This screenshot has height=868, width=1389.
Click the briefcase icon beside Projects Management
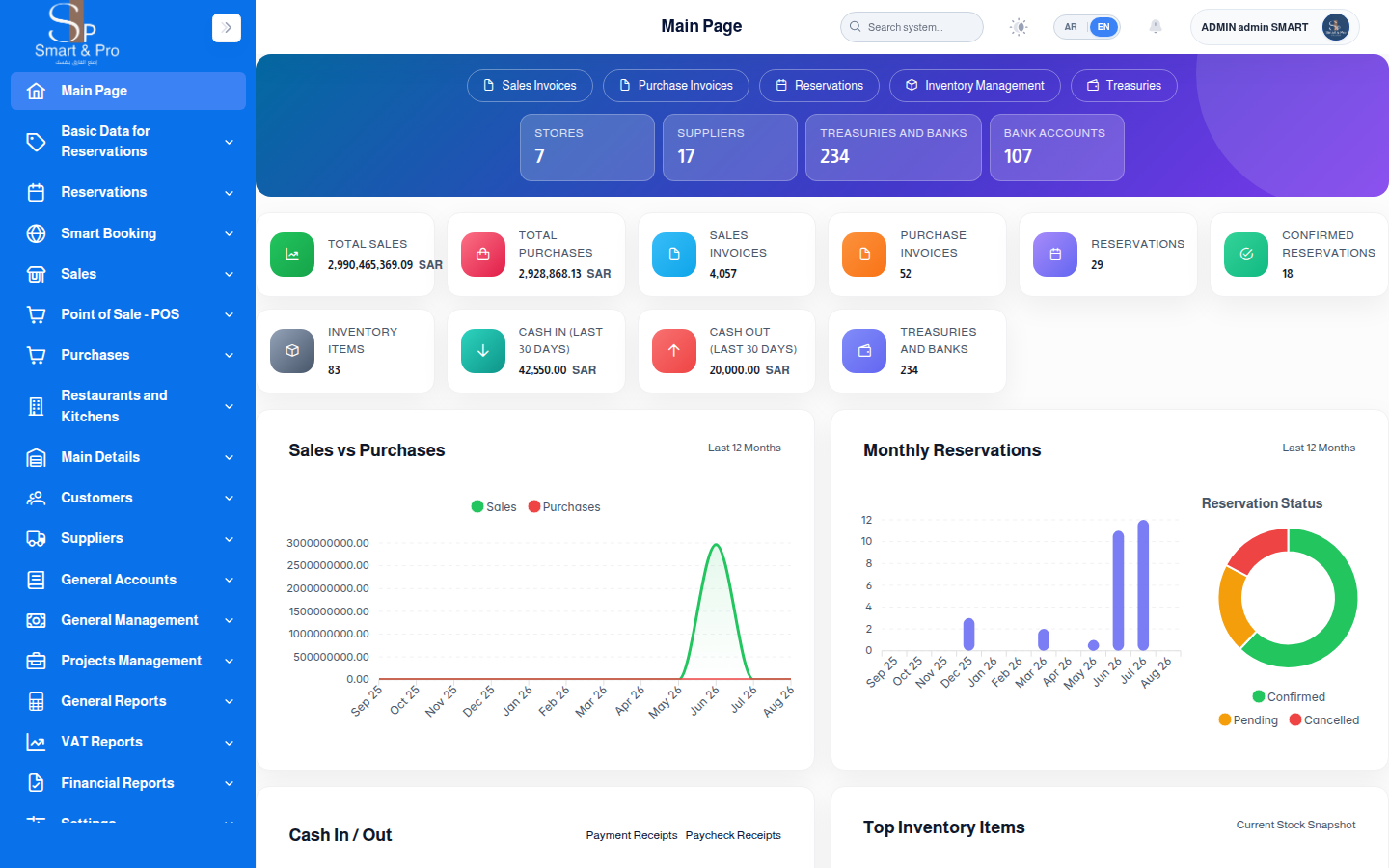click(36, 661)
